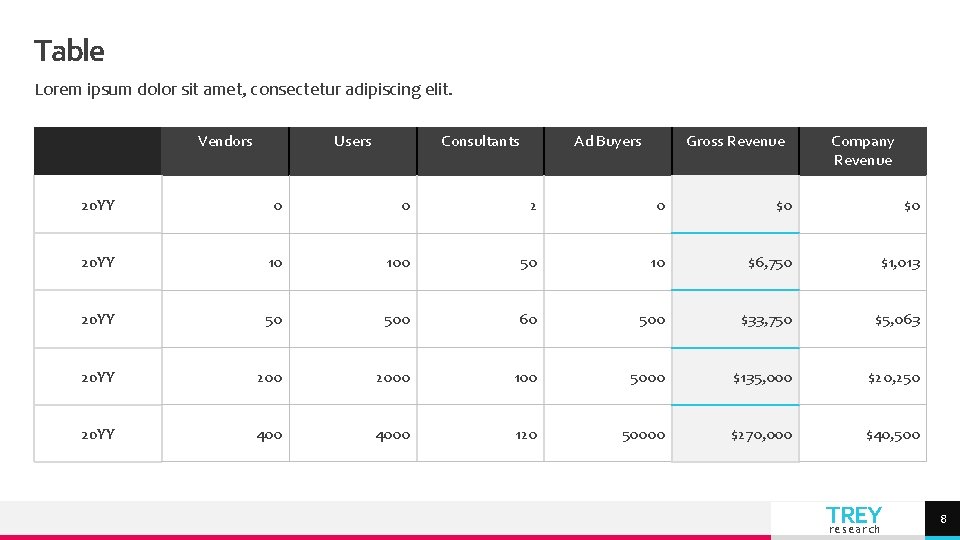Click the $33,750 gross revenue cell

tap(766, 320)
